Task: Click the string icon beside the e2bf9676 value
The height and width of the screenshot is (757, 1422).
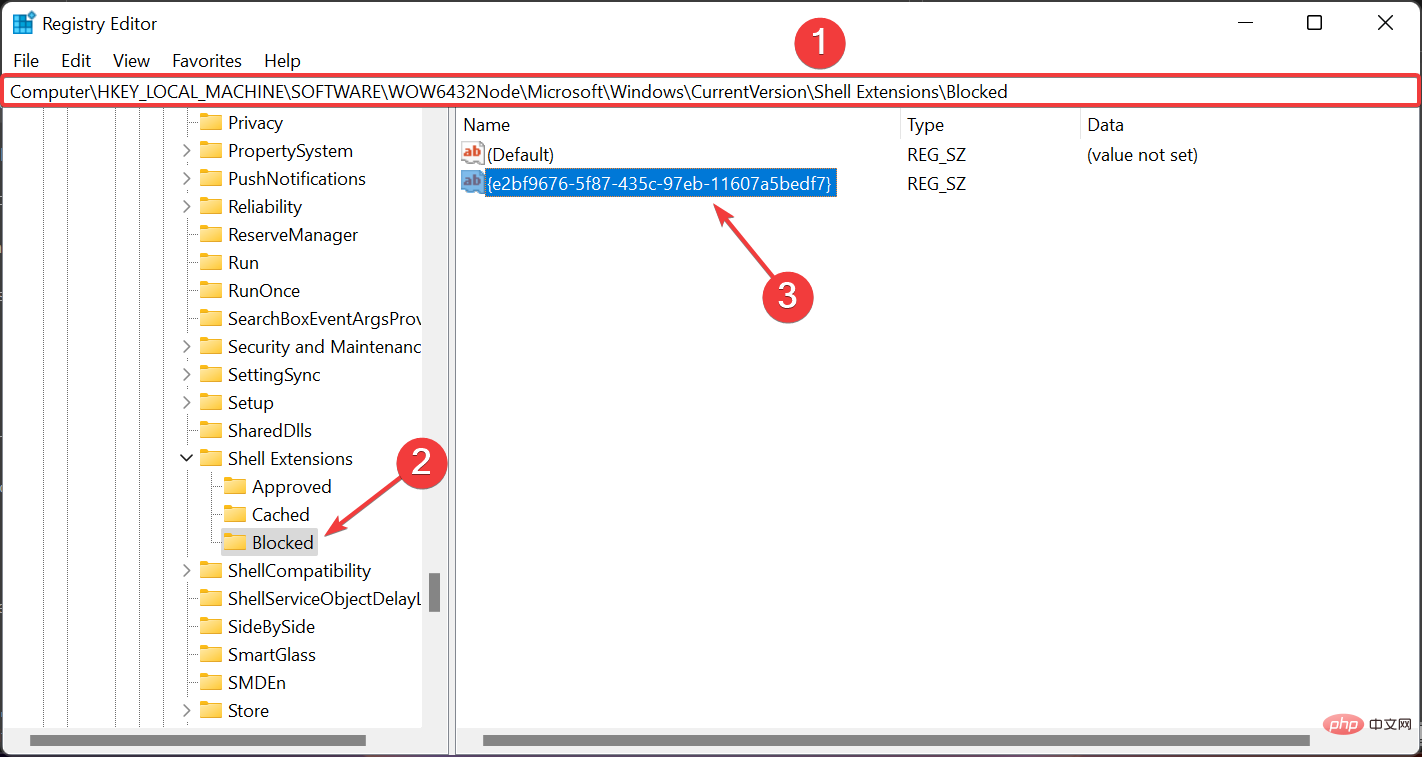Action: coord(473,182)
